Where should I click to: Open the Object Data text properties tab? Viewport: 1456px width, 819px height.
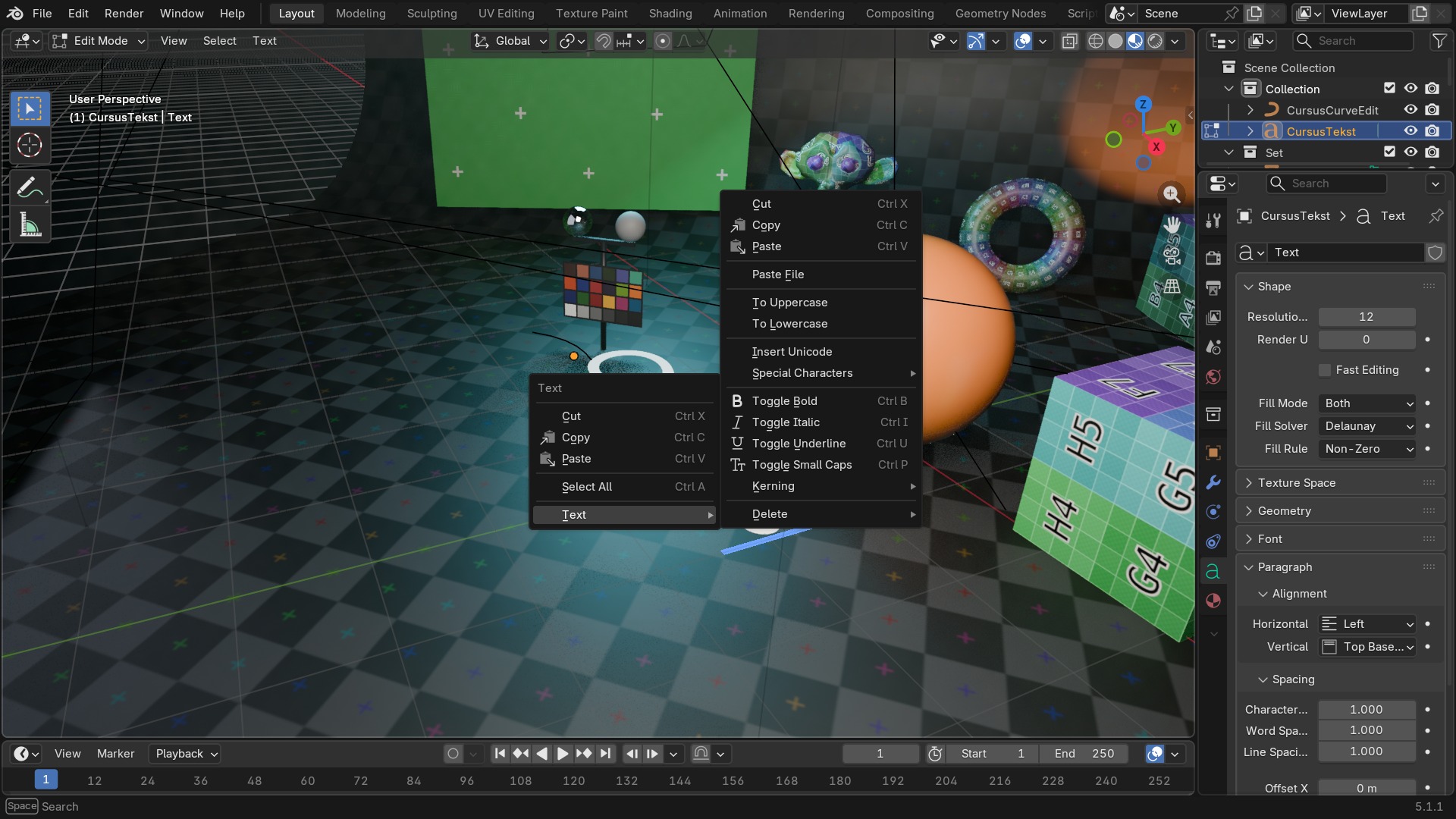[1213, 571]
